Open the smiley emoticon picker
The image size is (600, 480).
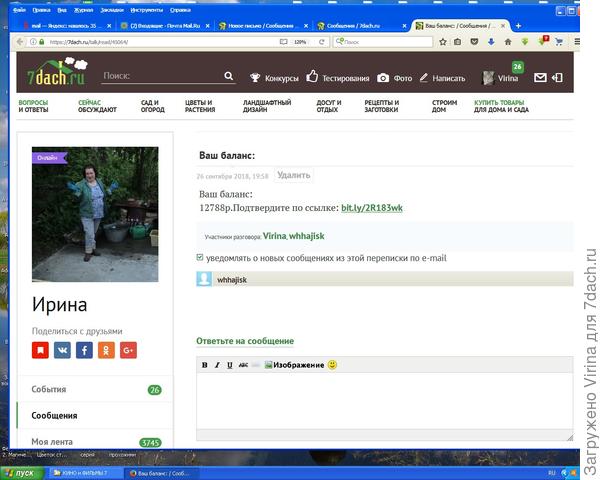pyautogui.click(x=332, y=365)
